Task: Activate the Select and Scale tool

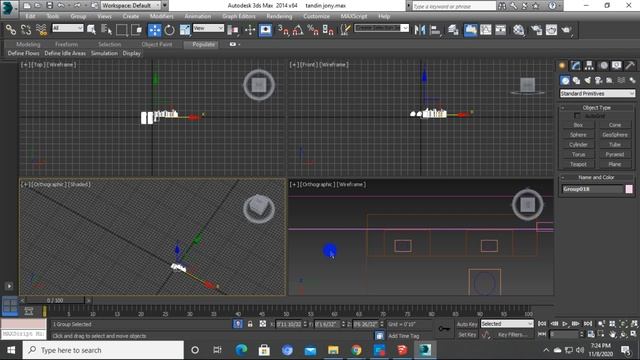Action: pos(185,30)
